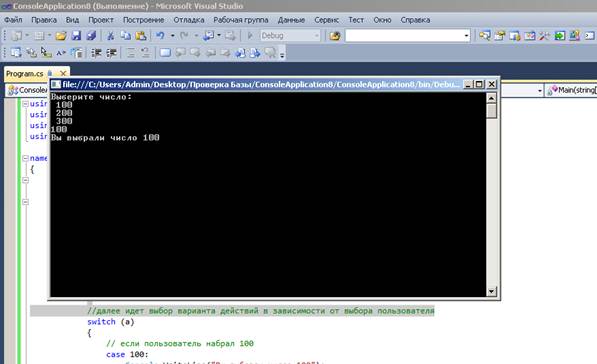Click the Save All icon
This screenshot has width=597, height=364.
pyautogui.click(x=91, y=36)
